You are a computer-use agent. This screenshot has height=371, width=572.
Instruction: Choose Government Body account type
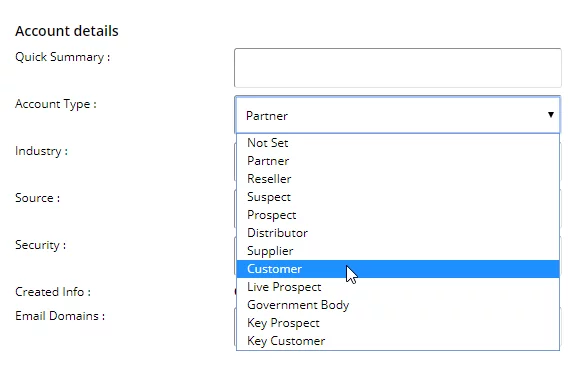398,305
